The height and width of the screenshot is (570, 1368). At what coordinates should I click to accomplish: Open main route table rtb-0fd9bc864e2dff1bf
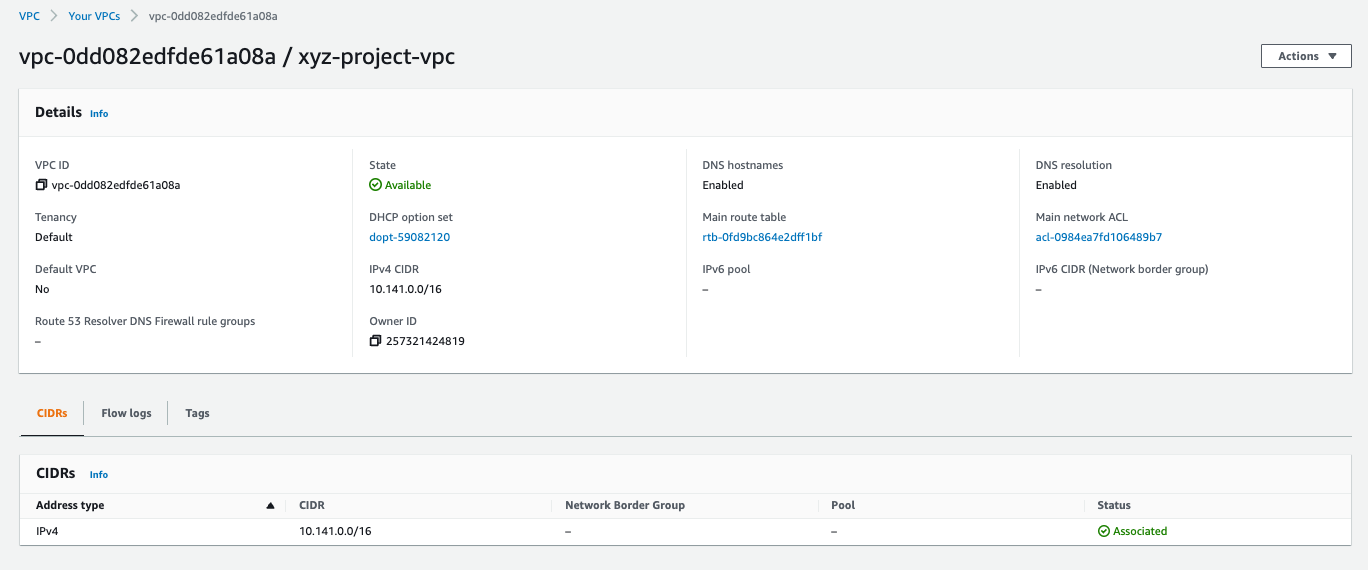click(762, 237)
